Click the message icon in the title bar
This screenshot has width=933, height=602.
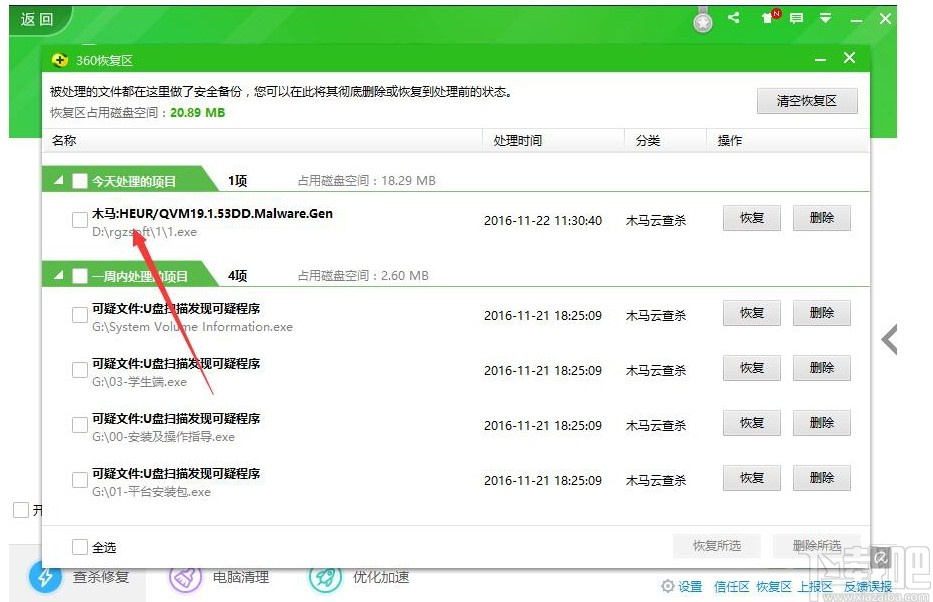click(796, 18)
